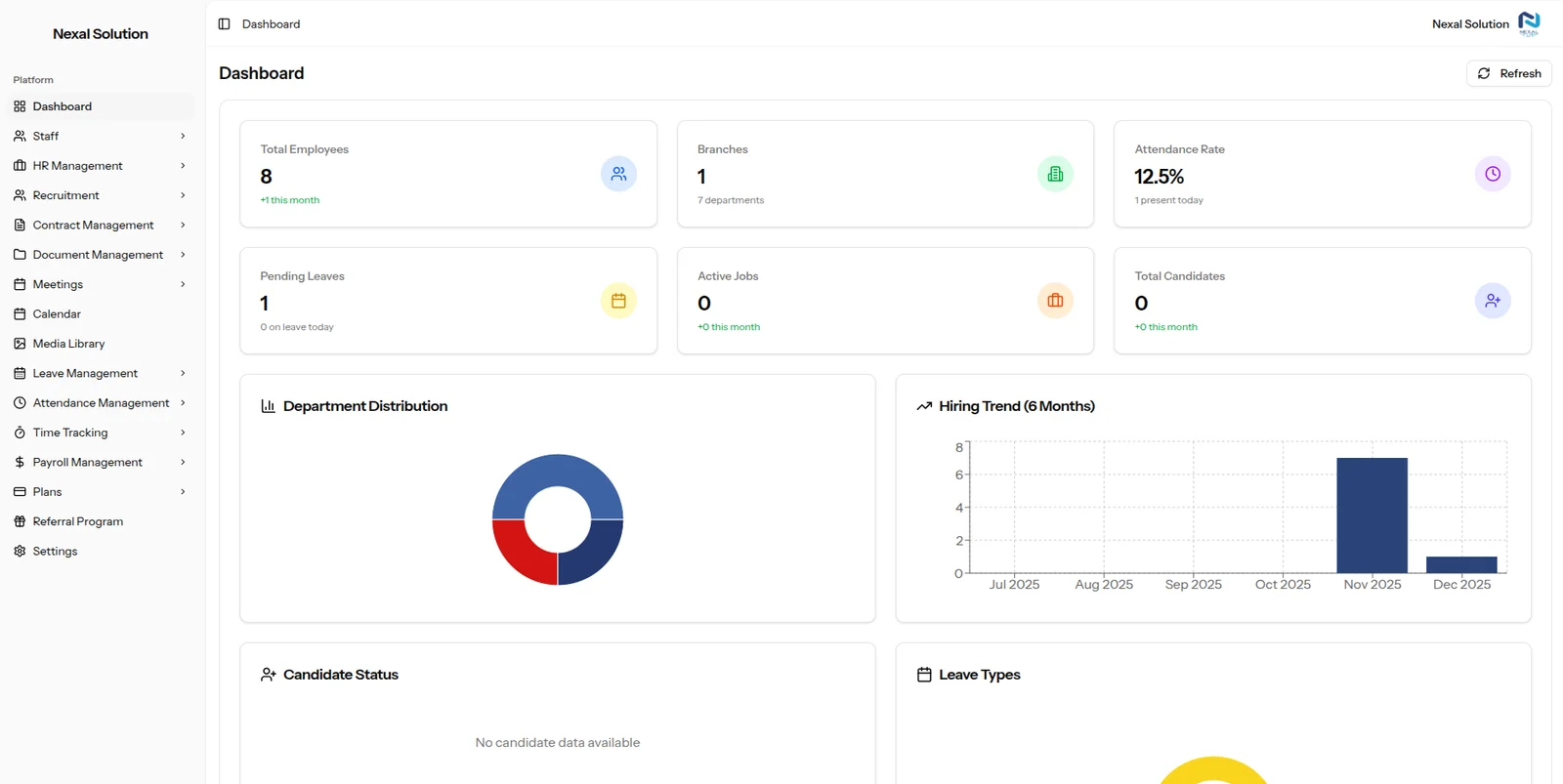Click the Total Employees people icon
The height and width of the screenshot is (784, 1563).
(618, 174)
